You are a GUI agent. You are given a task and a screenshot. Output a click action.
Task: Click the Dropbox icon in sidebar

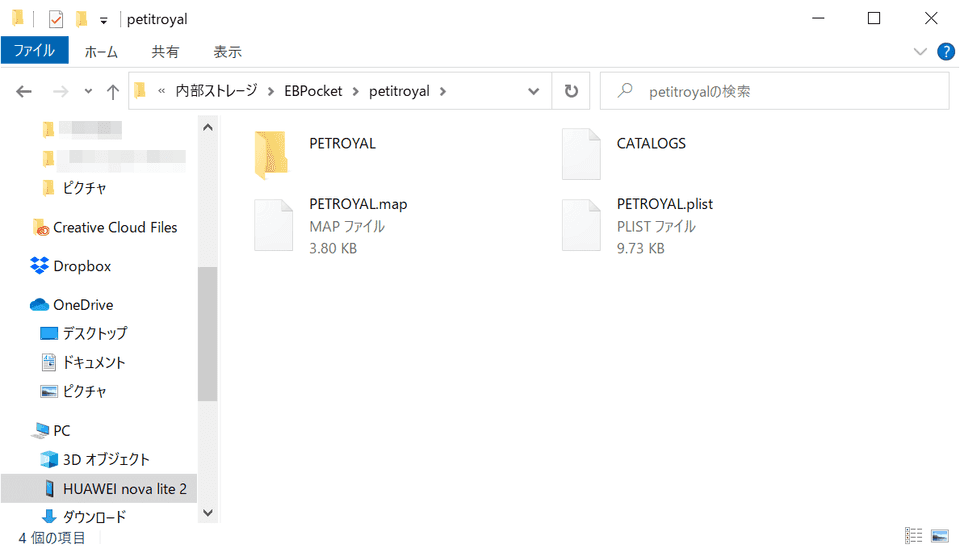39,266
